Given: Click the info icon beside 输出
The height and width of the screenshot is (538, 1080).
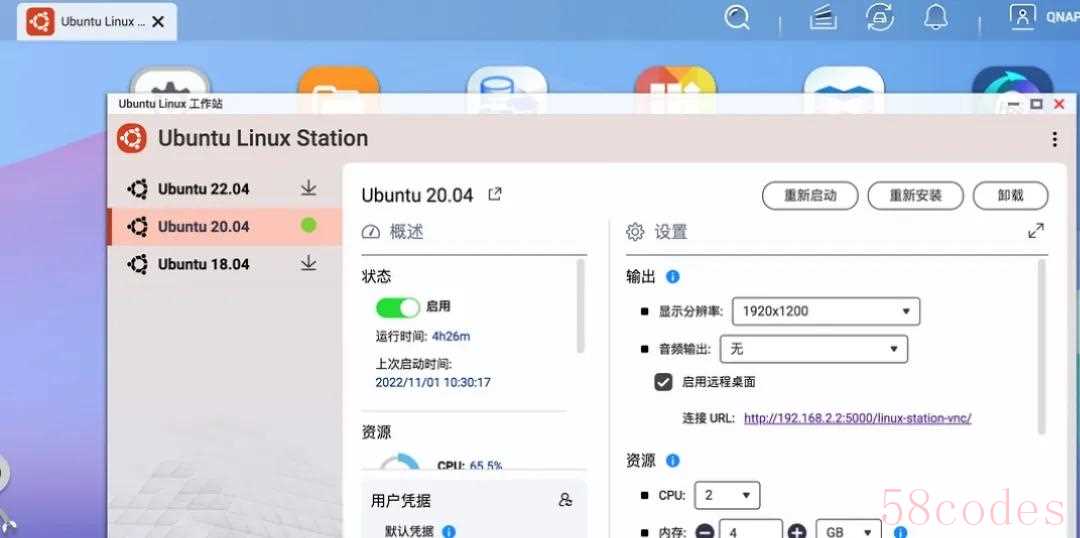Looking at the screenshot, I should pos(673,276).
